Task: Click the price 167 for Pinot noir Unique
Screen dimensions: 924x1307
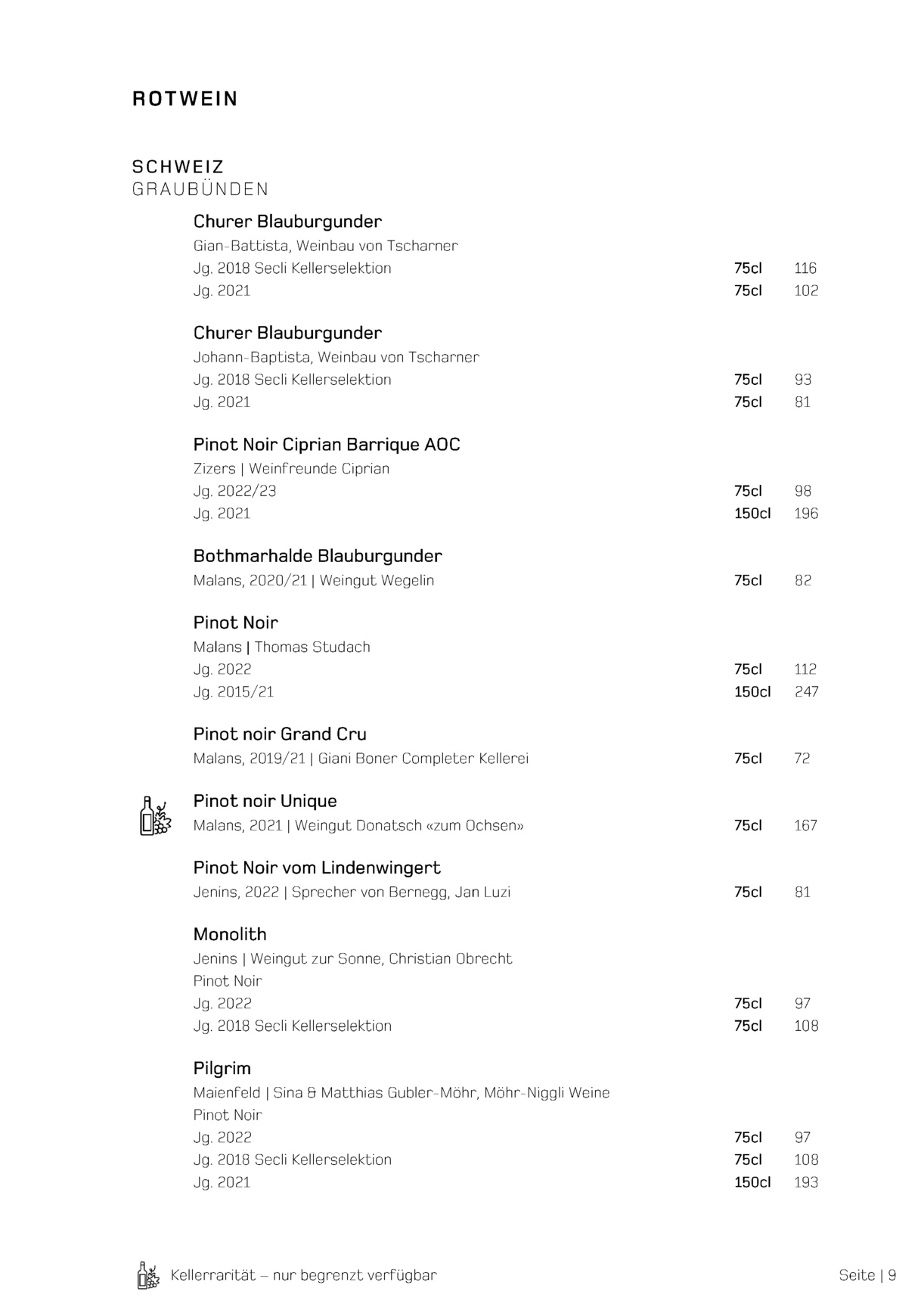Action: [x=805, y=826]
